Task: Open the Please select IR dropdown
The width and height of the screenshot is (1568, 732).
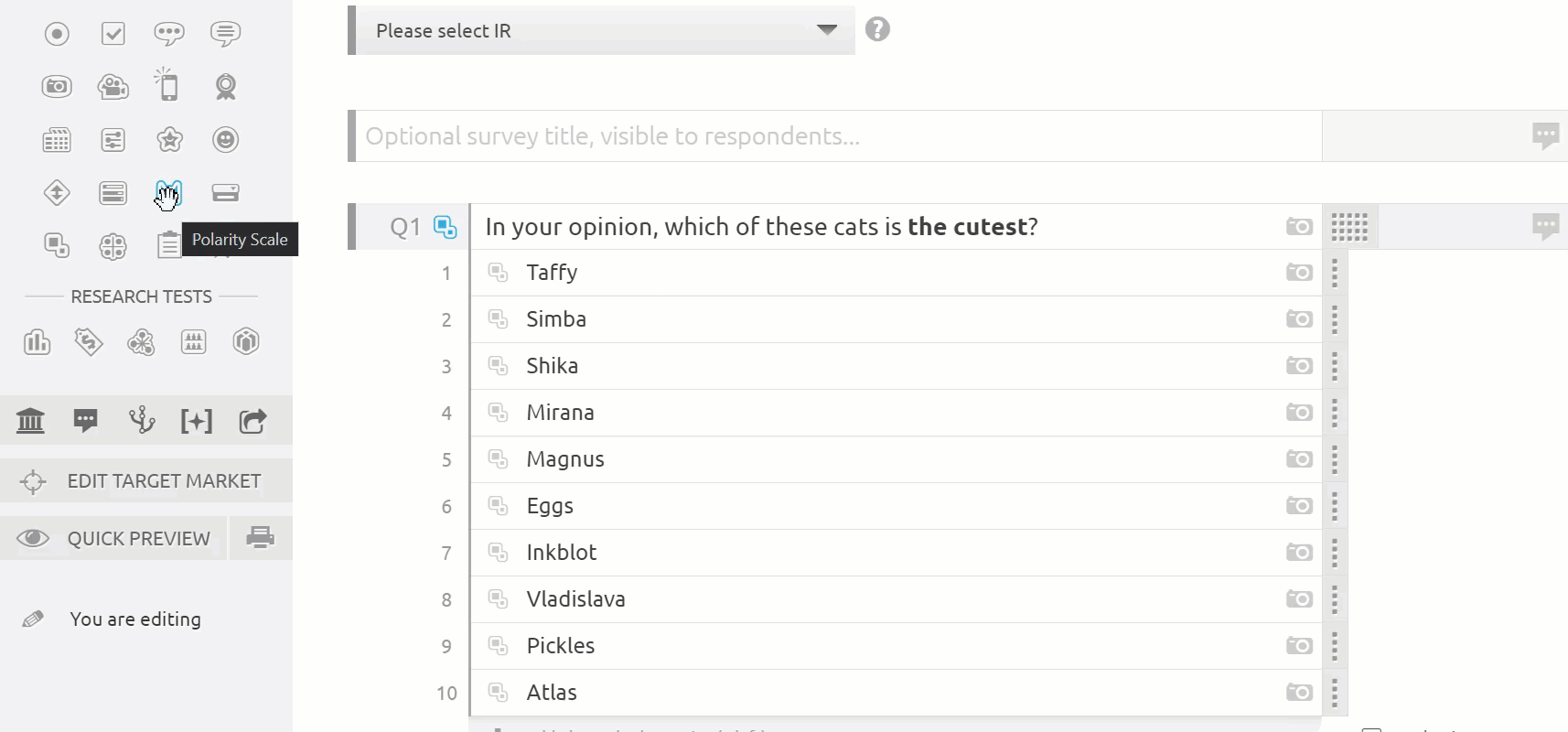Action: [x=602, y=30]
